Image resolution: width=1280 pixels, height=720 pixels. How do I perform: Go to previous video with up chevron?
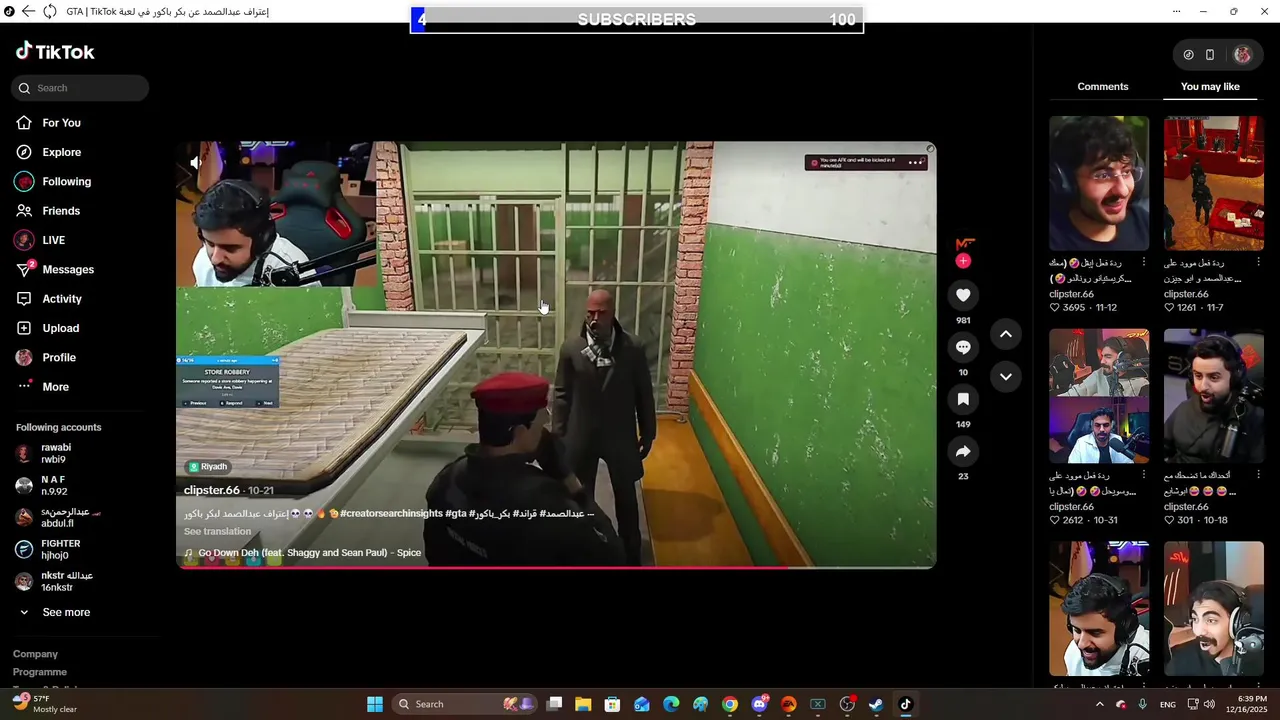coord(1006,334)
